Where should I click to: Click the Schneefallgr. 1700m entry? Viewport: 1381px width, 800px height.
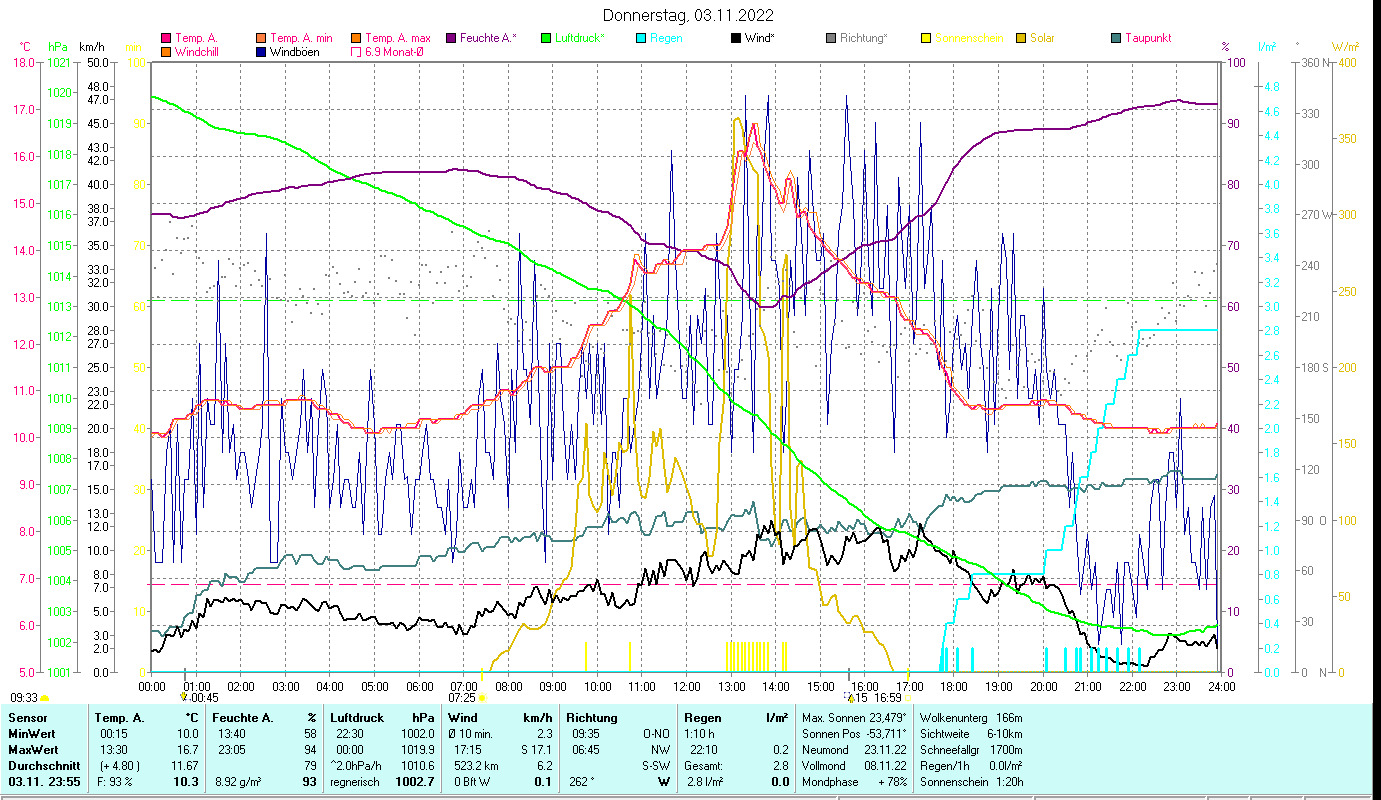[x=971, y=749]
